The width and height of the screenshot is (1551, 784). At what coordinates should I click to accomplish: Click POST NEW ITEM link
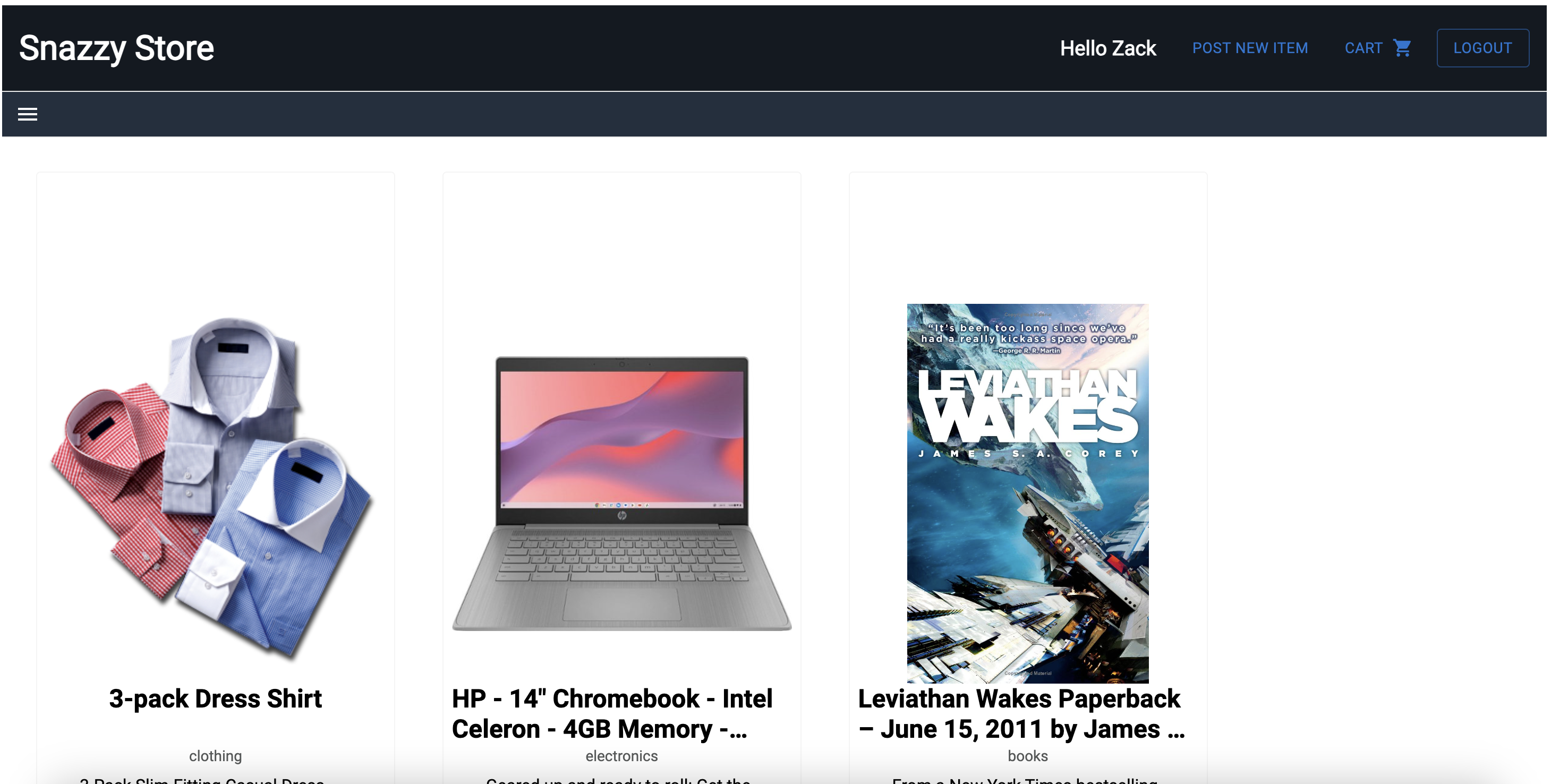(1250, 48)
